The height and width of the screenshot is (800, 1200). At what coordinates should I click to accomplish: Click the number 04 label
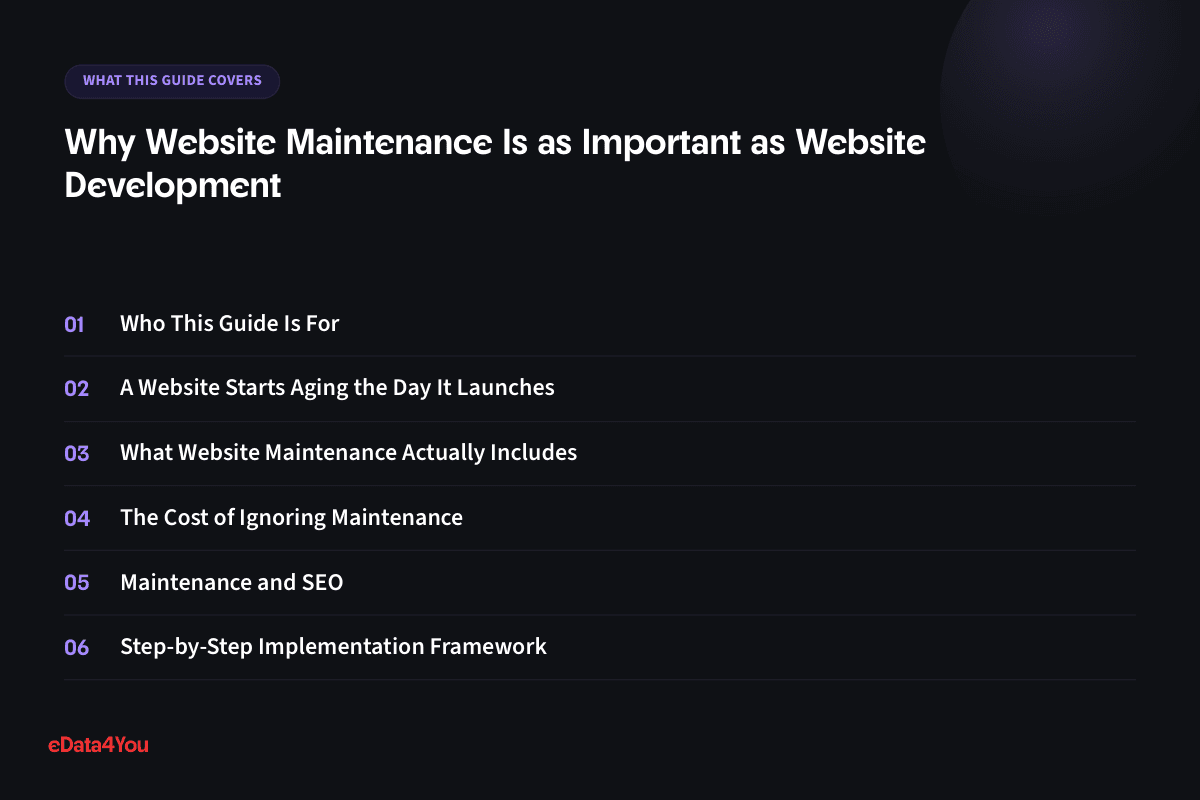pyautogui.click(x=77, y=518)
